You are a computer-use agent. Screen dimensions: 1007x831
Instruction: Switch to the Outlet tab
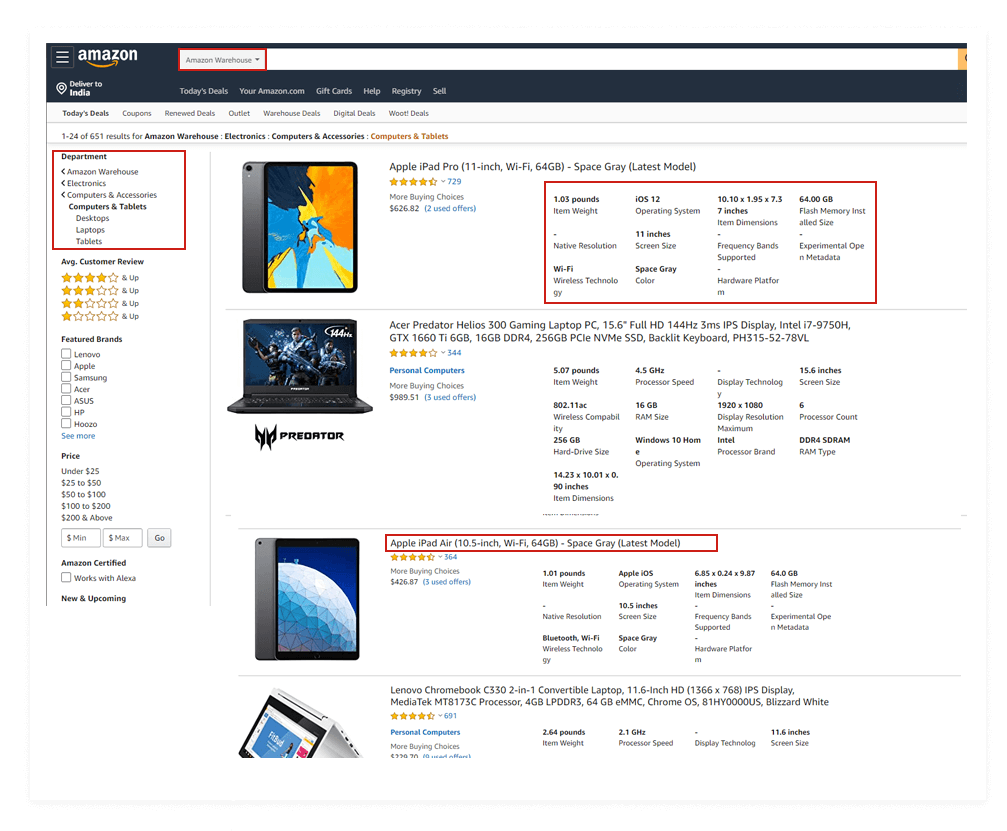(239, 113)
